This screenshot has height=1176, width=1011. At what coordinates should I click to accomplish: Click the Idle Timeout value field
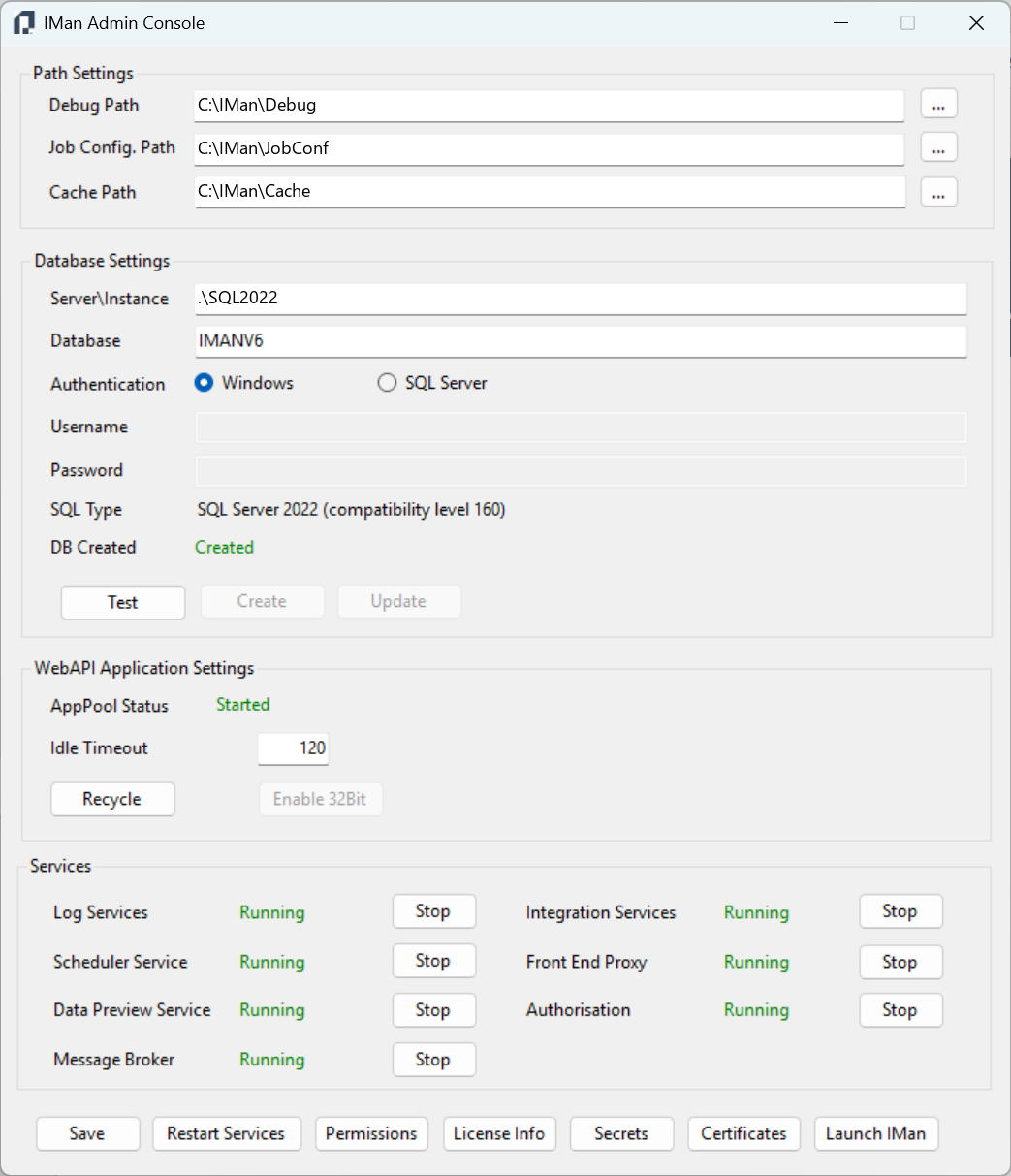coord(294,748)
